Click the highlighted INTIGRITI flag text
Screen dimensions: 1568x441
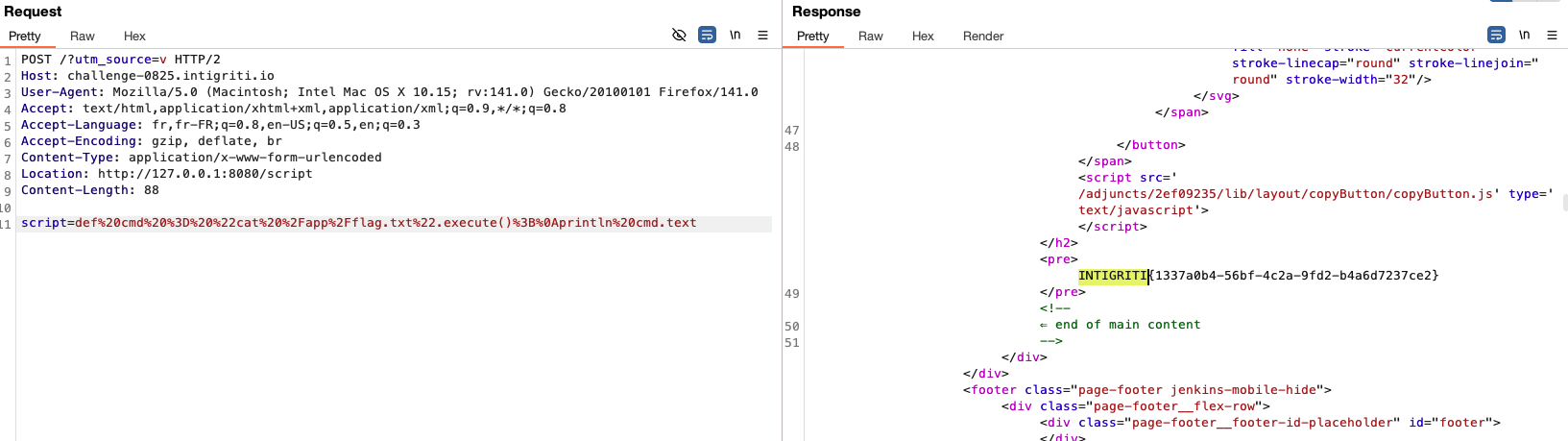click(x=1113, y=276)
